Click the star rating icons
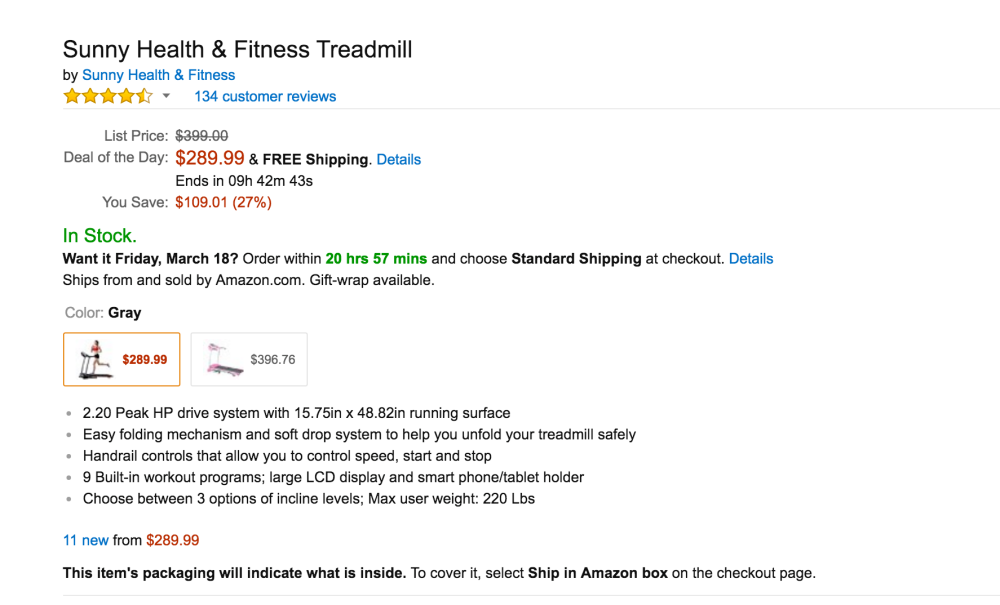This screenshot has height=605, width=1000. pyautogui.click(x=108, y=97)
